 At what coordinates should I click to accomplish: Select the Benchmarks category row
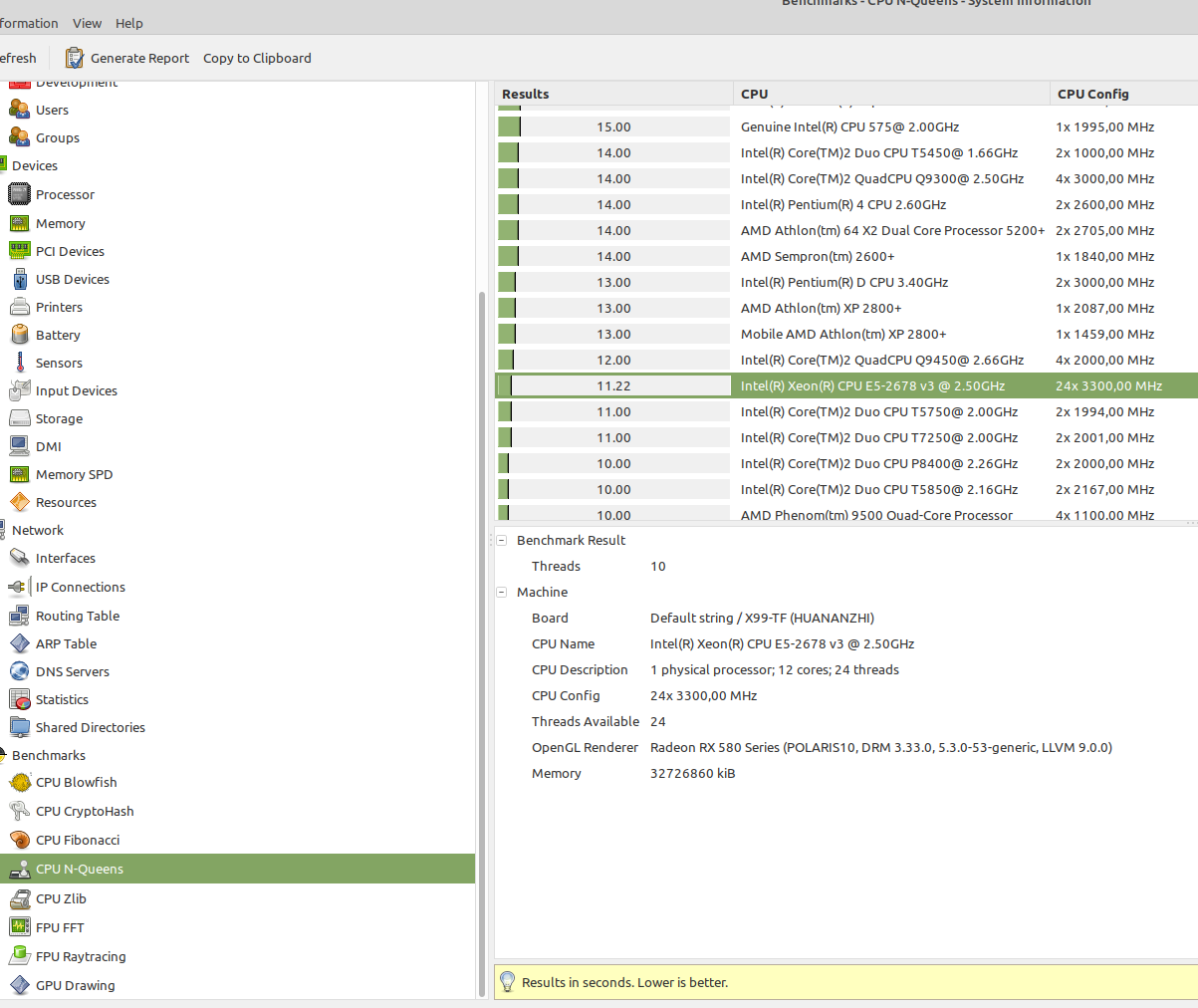[237, 755]
